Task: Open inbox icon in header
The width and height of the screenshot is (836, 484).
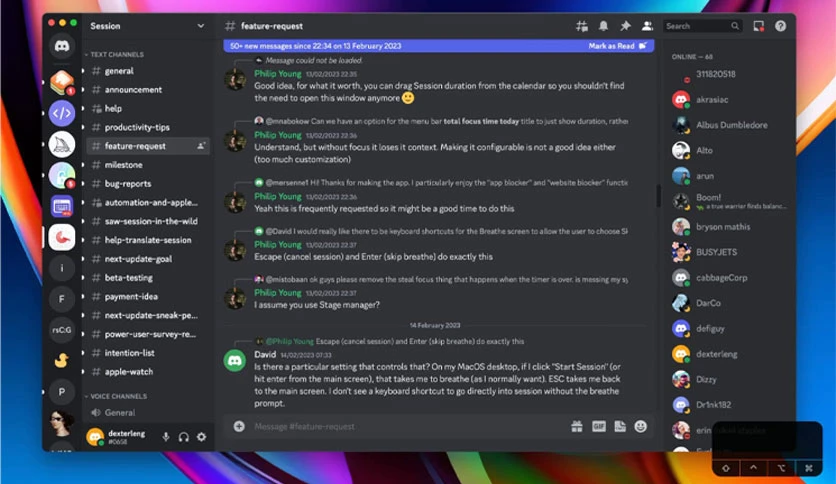Action: tap(758, 26)
